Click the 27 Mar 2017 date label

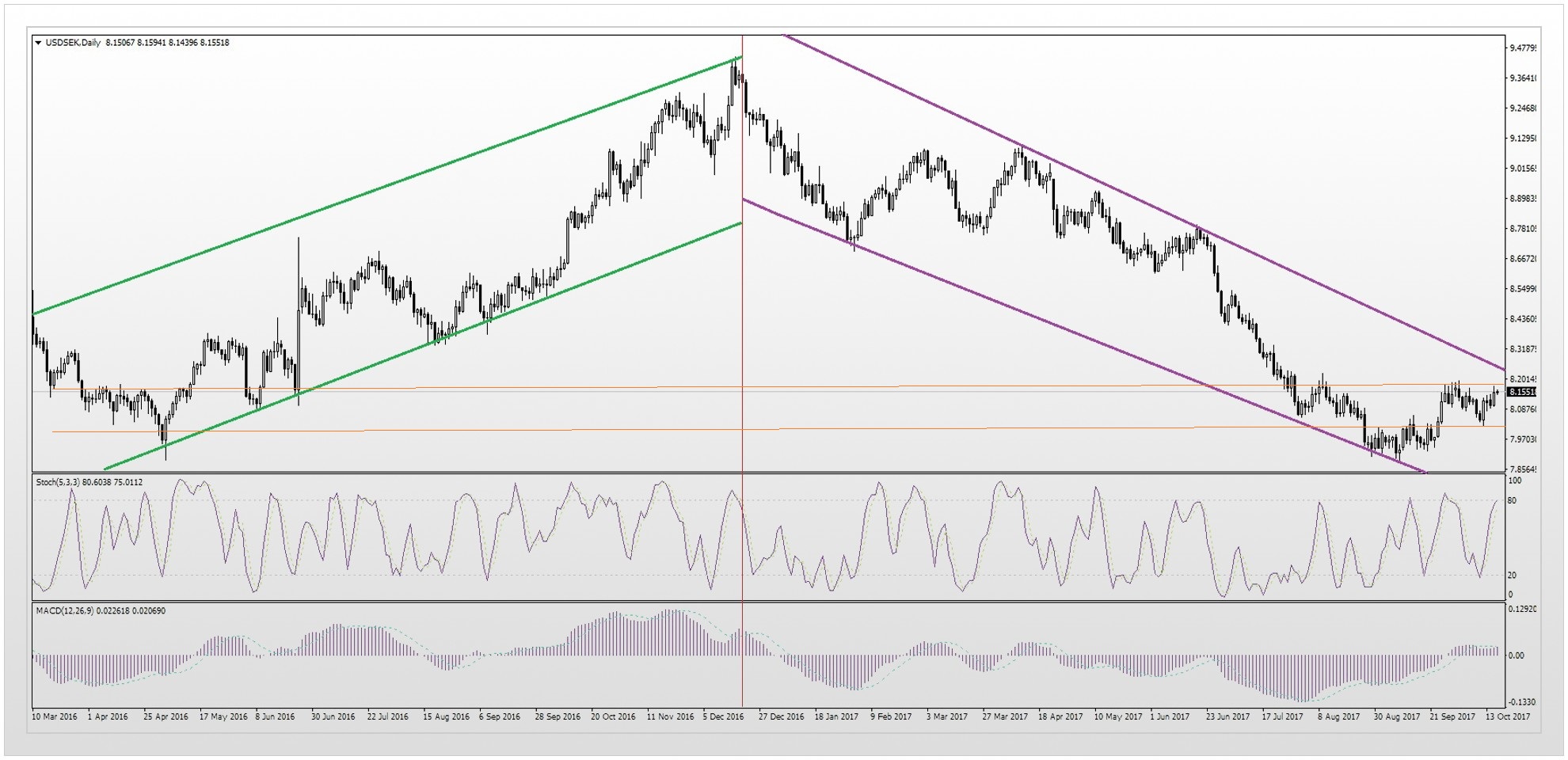click(1005, 716)
